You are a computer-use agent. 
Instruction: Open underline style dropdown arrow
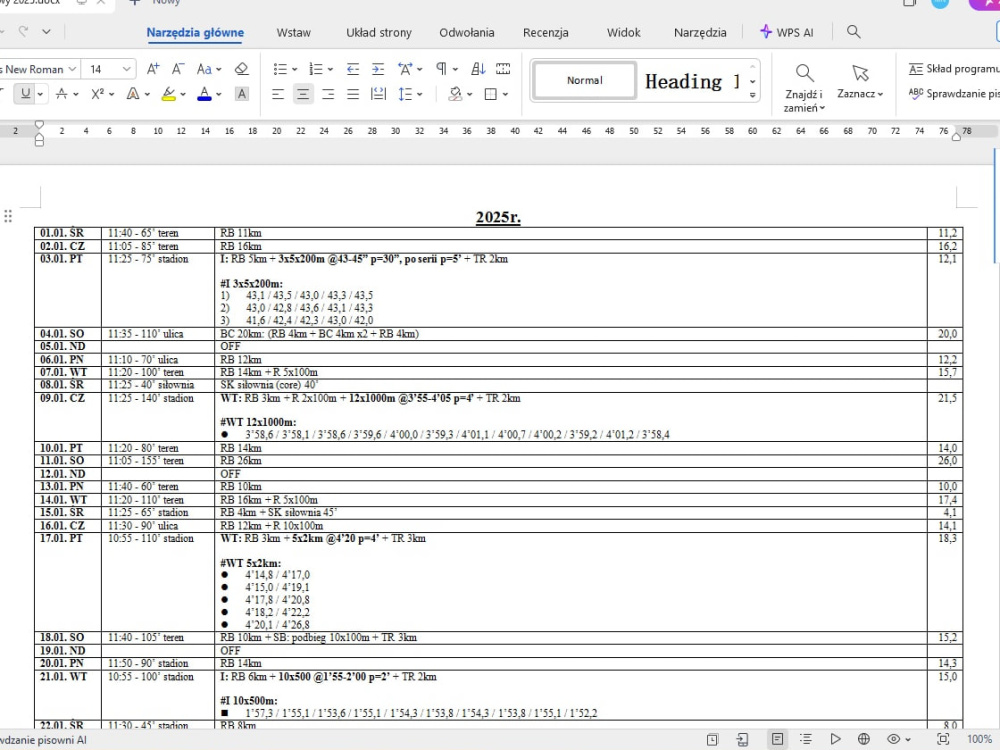(x=40, y=94)
